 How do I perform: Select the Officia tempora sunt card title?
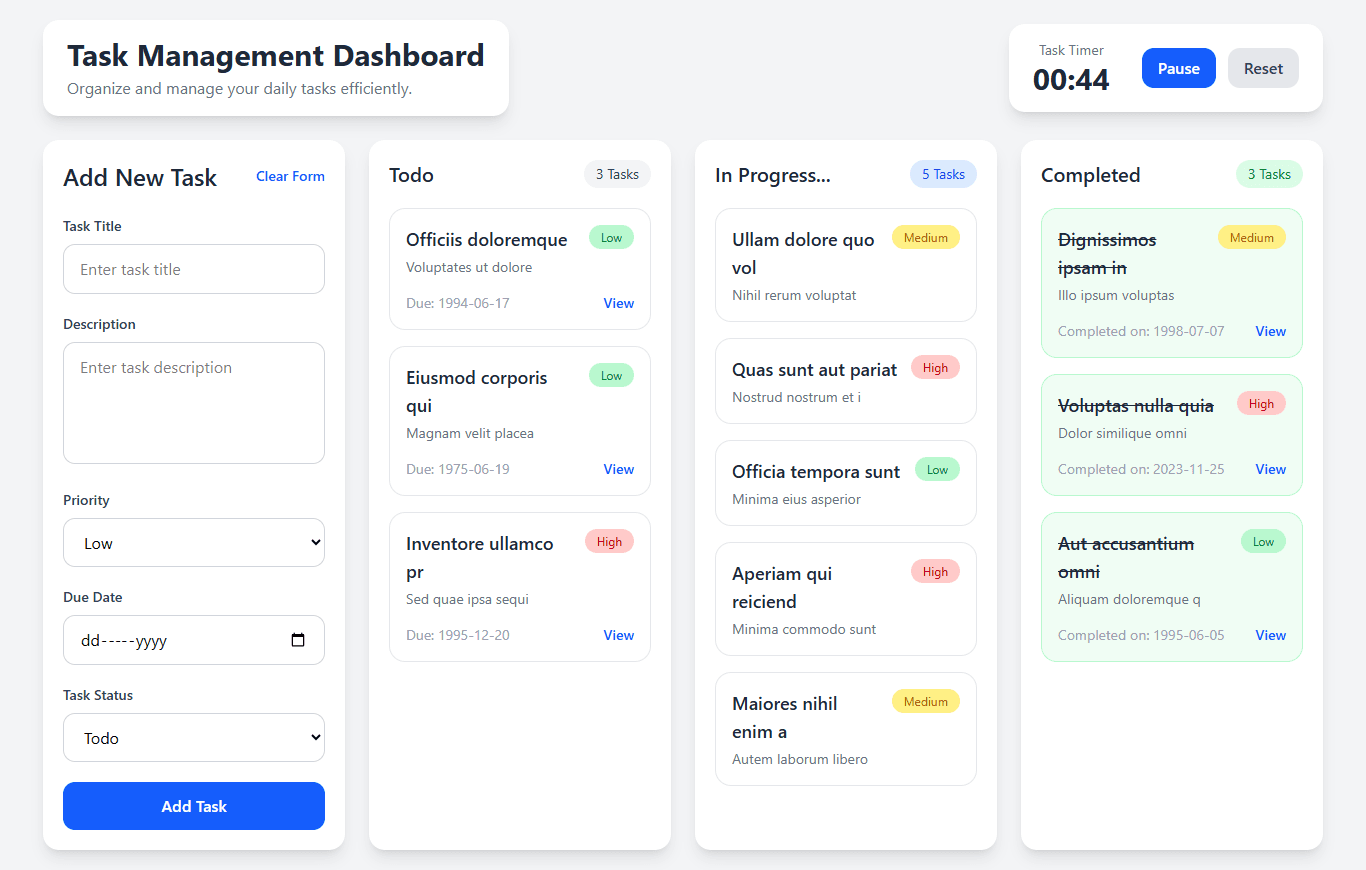click(816, 472)
